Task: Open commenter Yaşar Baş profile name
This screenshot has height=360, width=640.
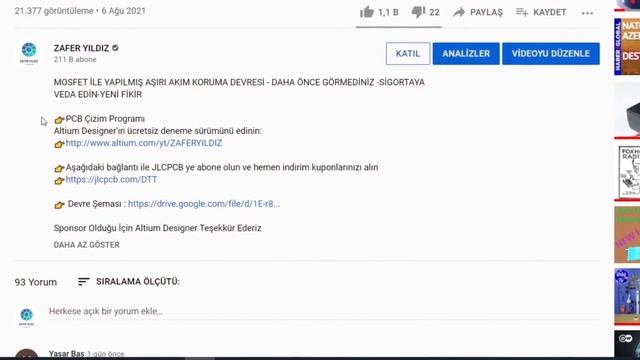Action: [x=66, y=353]
